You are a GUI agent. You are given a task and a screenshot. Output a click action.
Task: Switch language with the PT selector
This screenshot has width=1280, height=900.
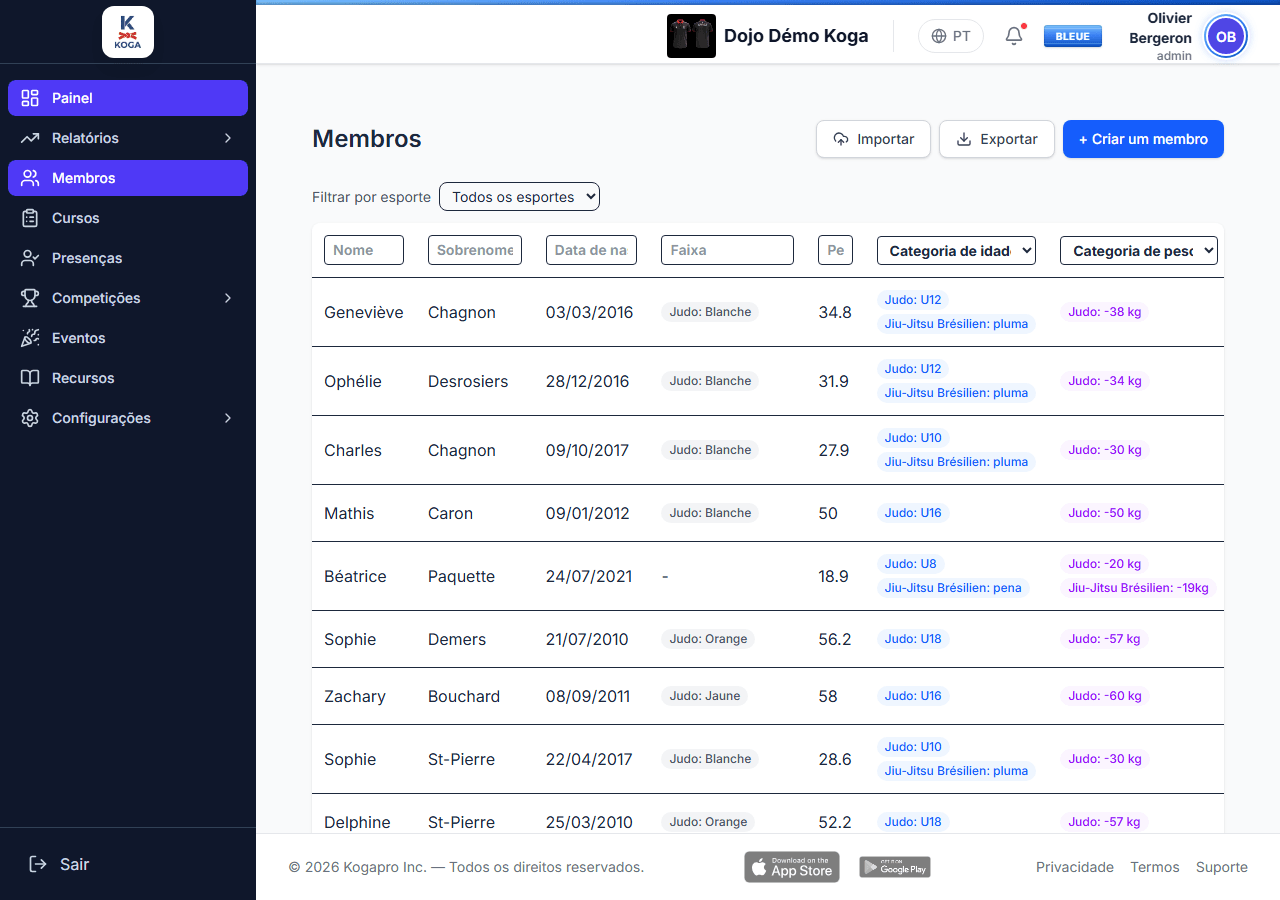click(951, 36)
